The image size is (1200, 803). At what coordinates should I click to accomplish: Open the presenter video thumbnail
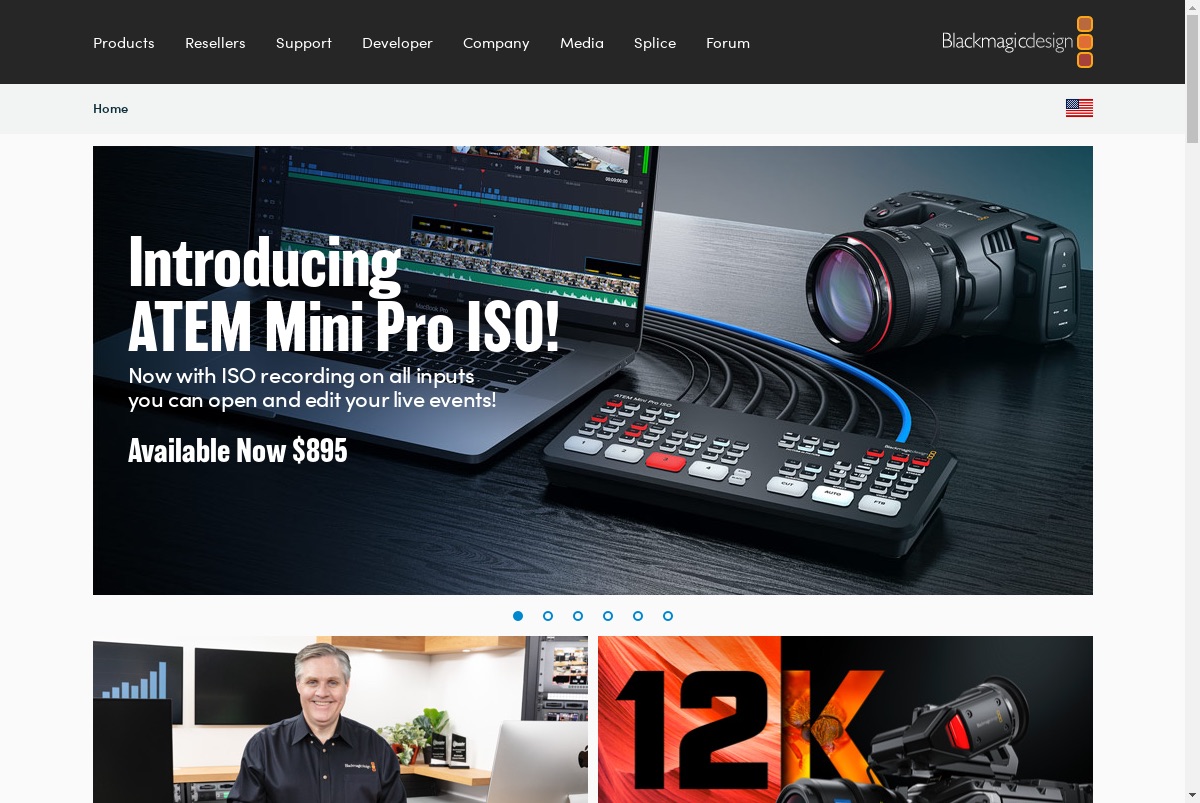pyautogui.click(x=340, y=719)
